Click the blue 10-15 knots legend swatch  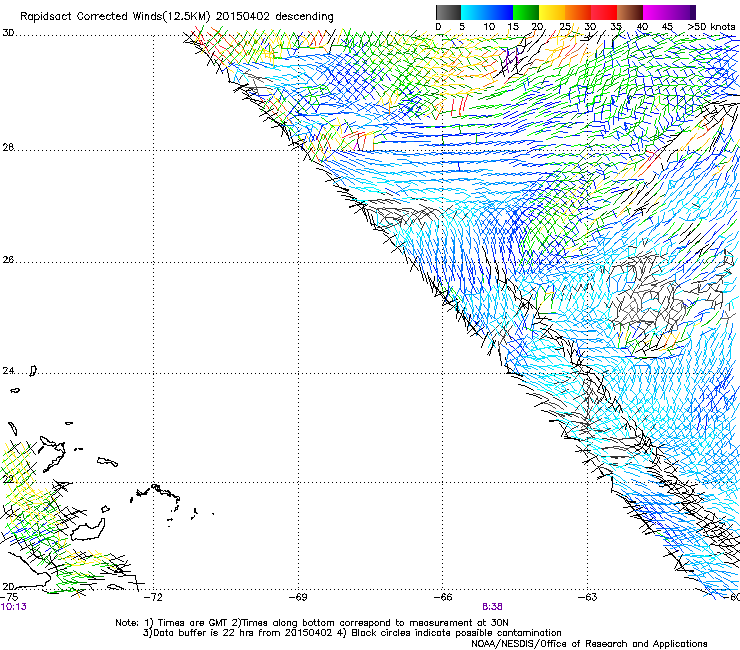500,12
